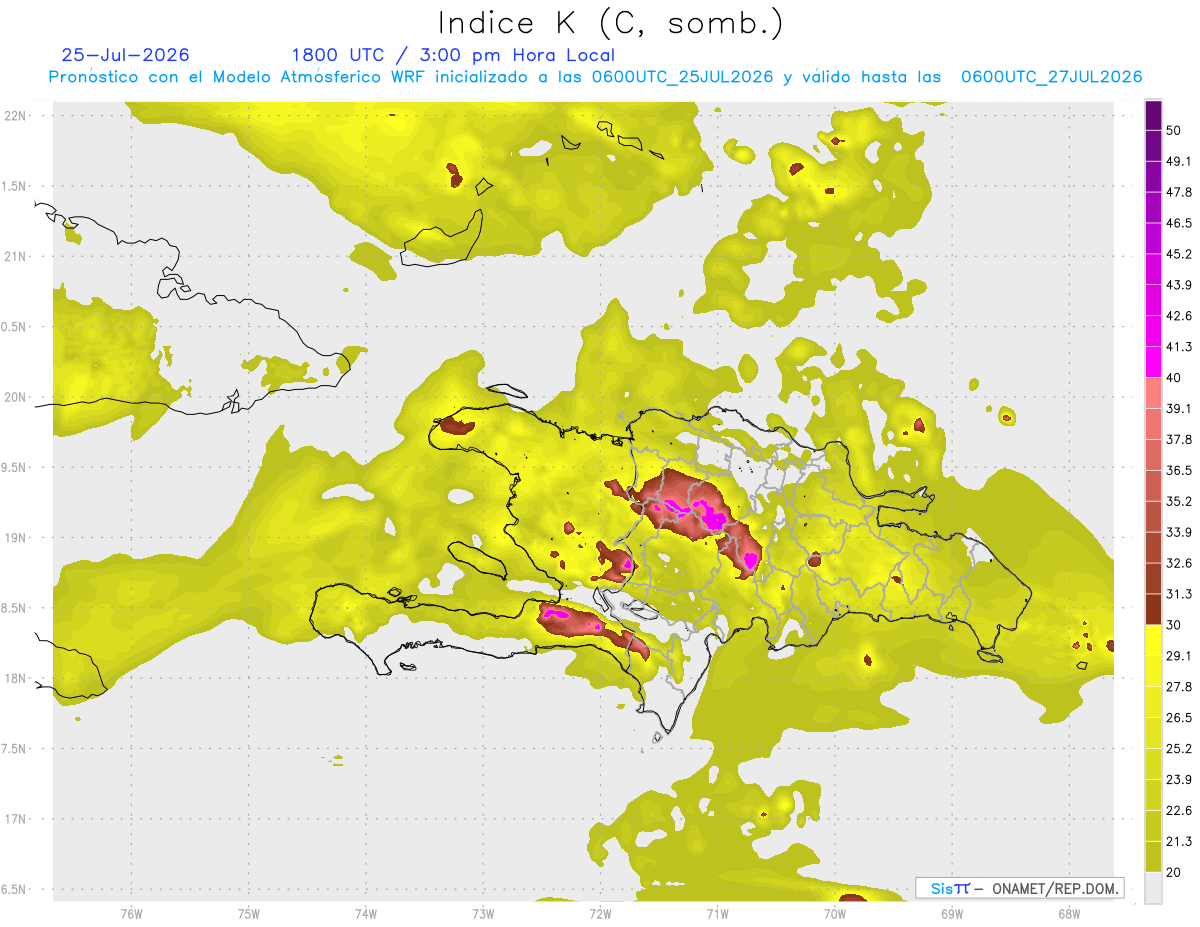Click the '23.9' value on the color scale
The width and height of the screenshot is (1200, 927).
click(1180, 779)
